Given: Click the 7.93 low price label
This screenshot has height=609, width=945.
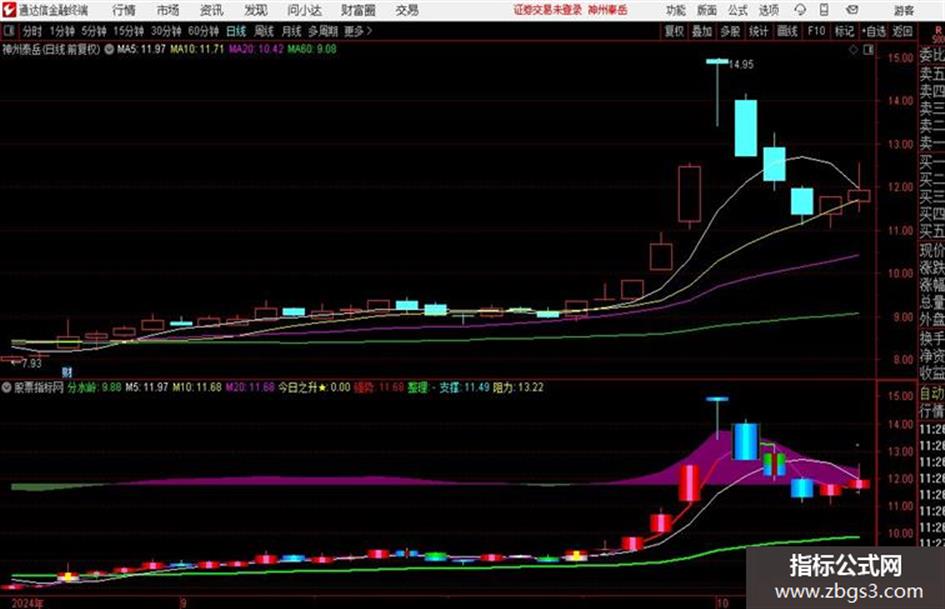Looking at the screenshot, I should click(x=31, y=363).
